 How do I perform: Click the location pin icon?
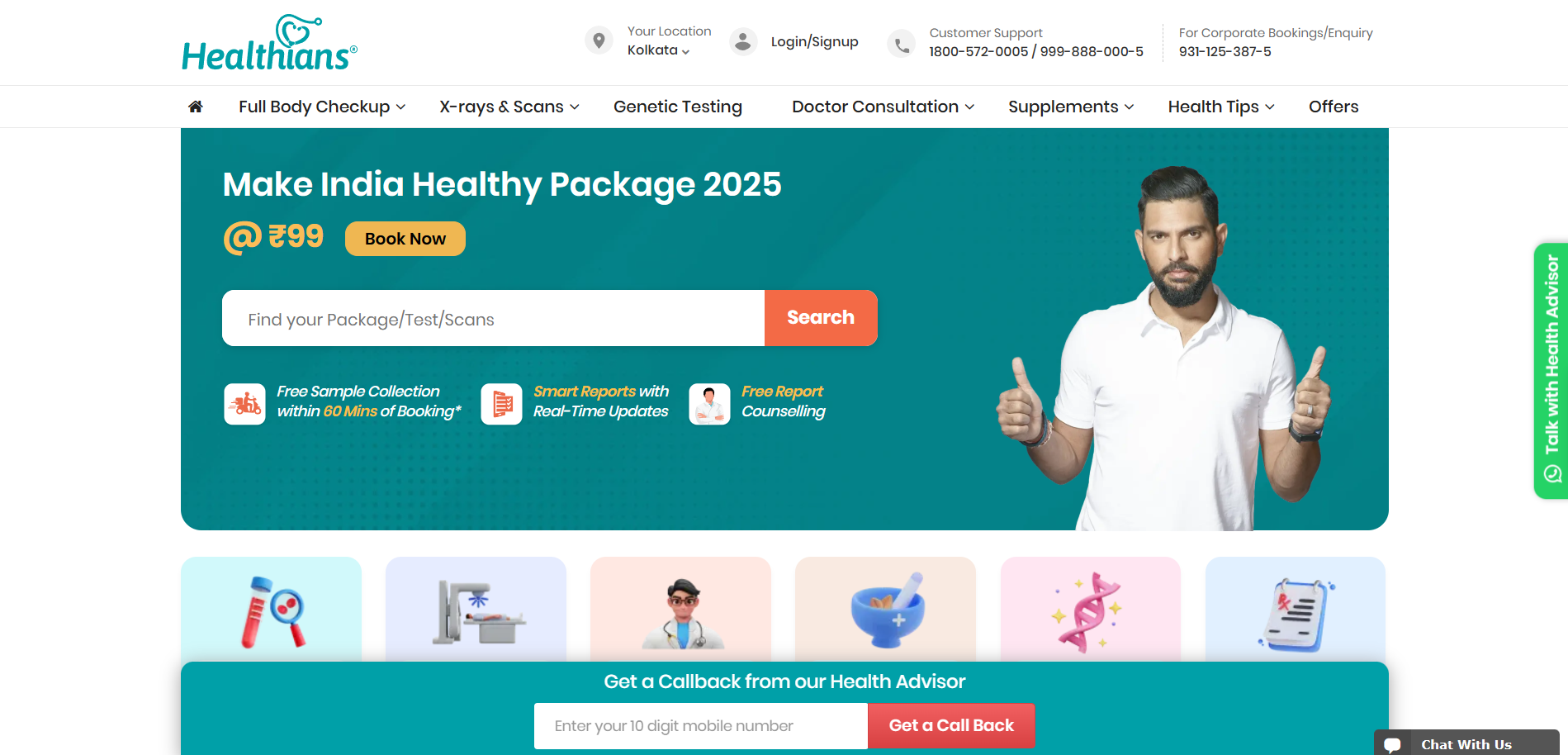pos(599,40)
